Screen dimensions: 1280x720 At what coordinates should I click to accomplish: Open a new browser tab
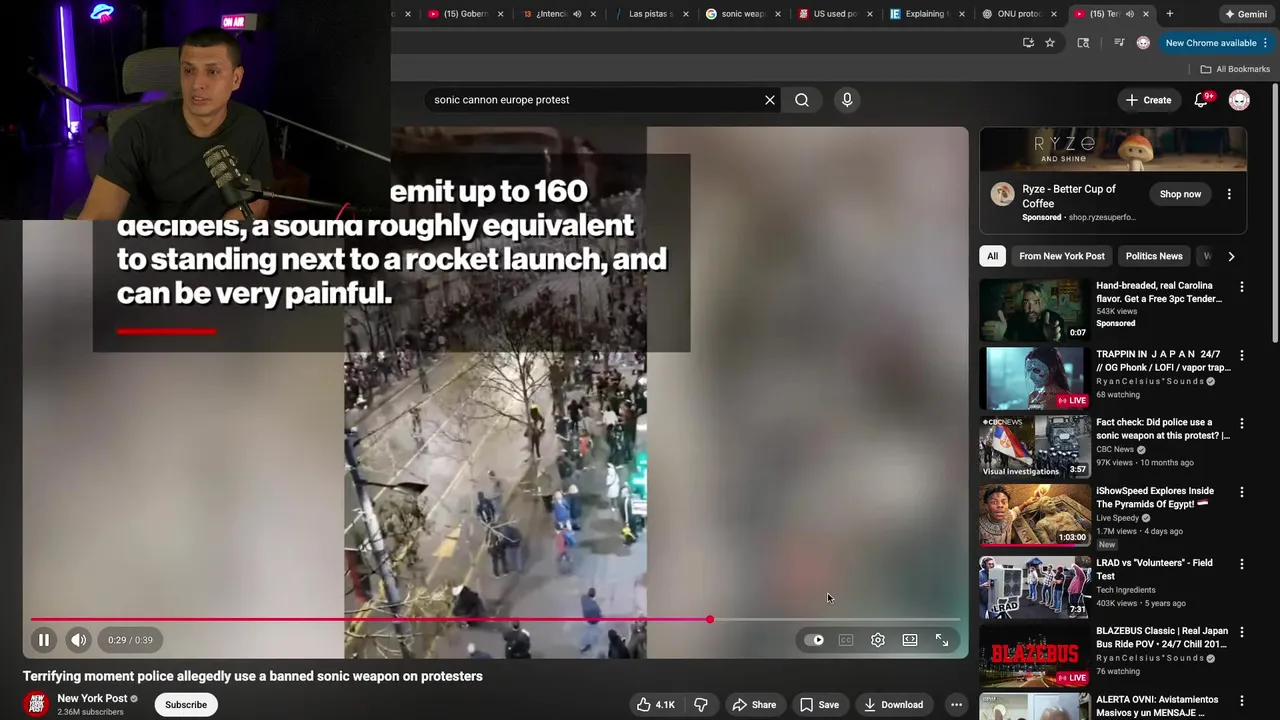point(1169,14)
